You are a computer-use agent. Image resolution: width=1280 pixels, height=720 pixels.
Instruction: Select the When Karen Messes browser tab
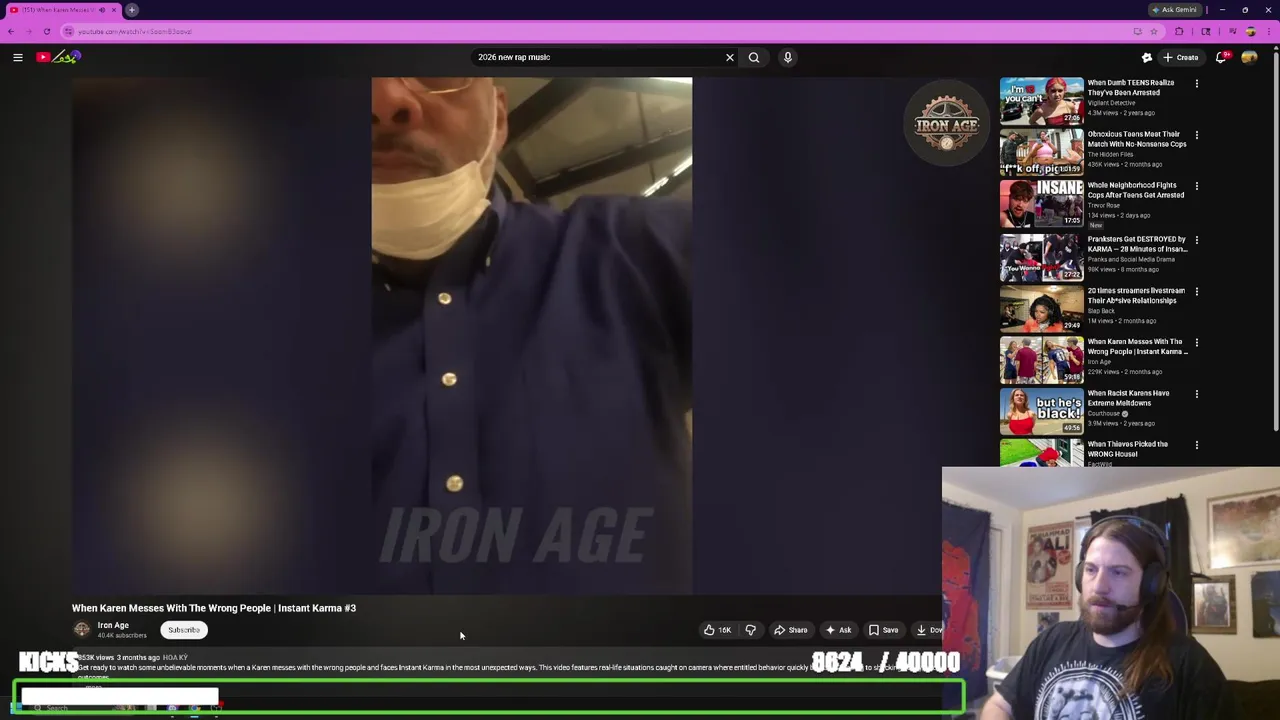[x=62, y=10]
